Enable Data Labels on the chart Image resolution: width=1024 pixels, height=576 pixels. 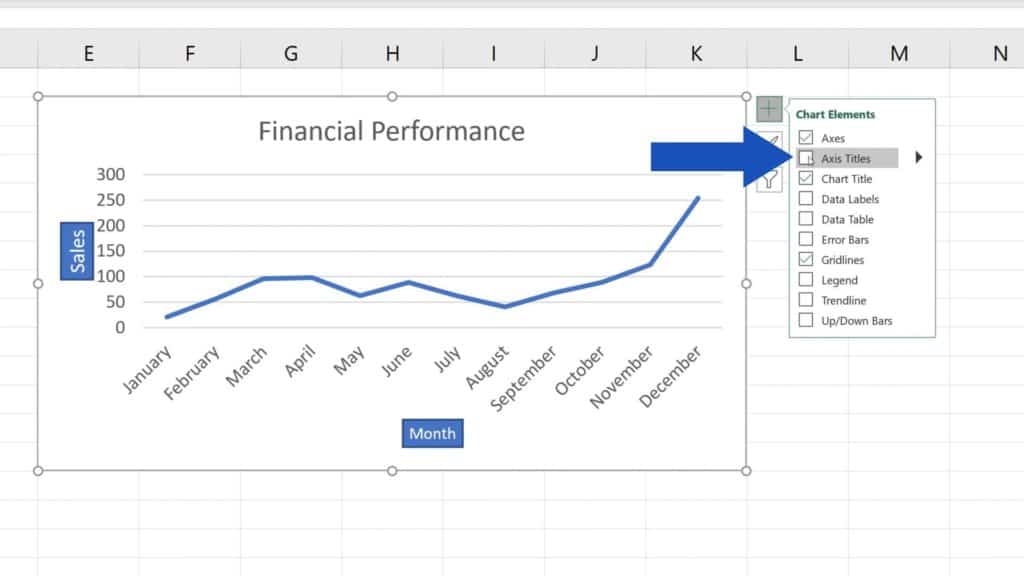tap(806, 198)
